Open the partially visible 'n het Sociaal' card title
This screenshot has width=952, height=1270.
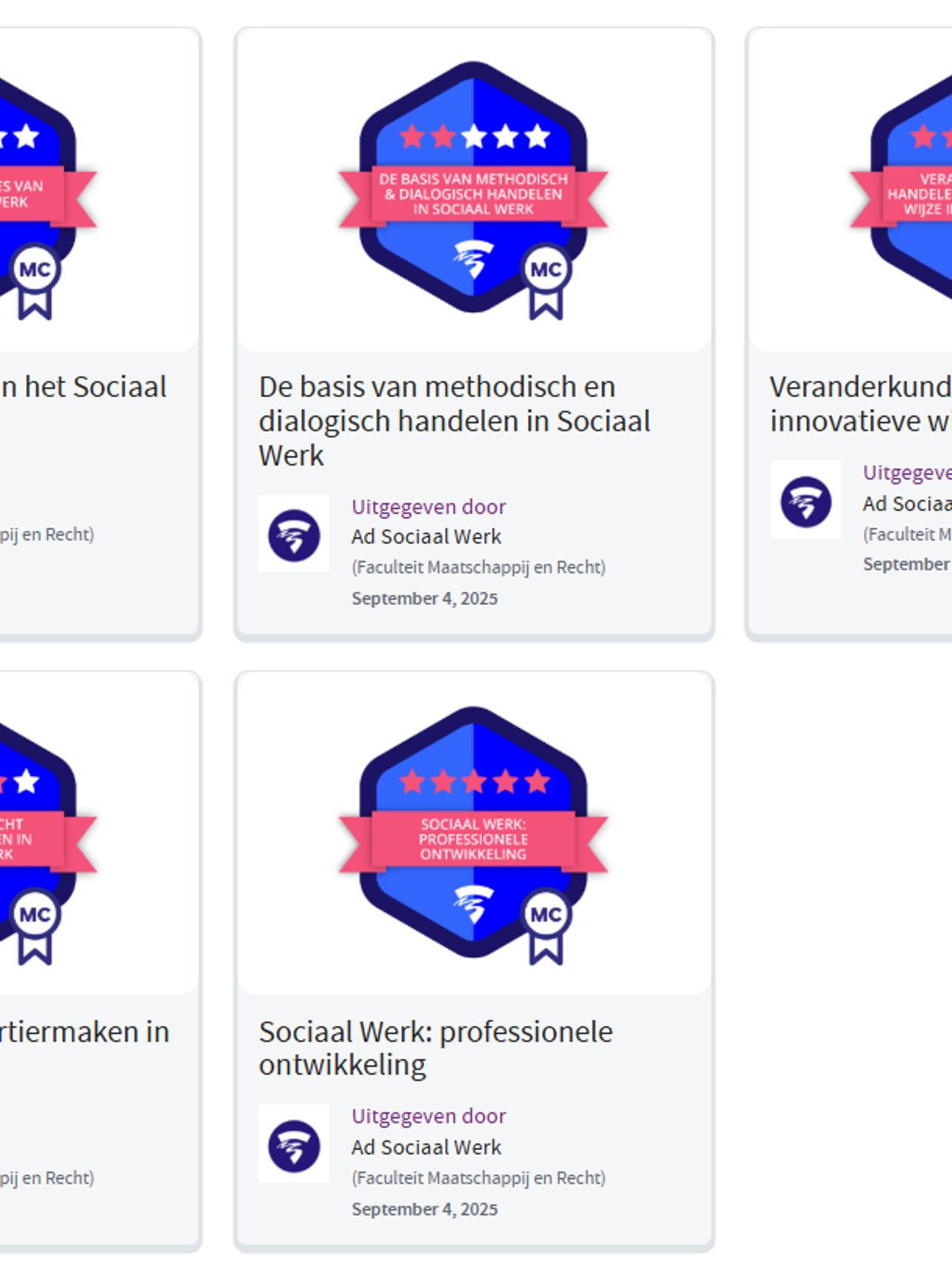tap(84, 387)
